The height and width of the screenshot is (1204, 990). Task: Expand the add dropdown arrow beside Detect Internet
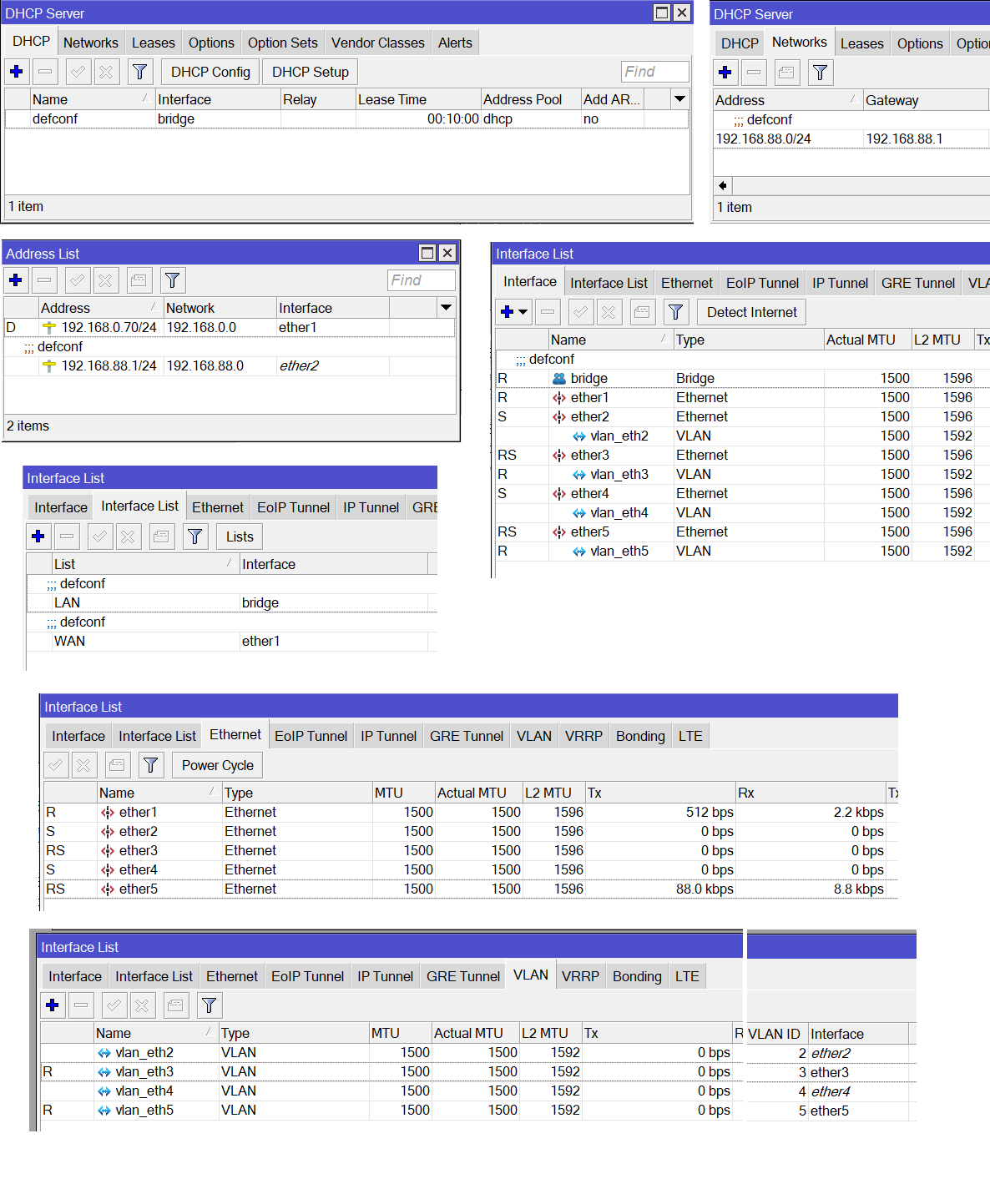pyautogui.click(x=523, y=312)
